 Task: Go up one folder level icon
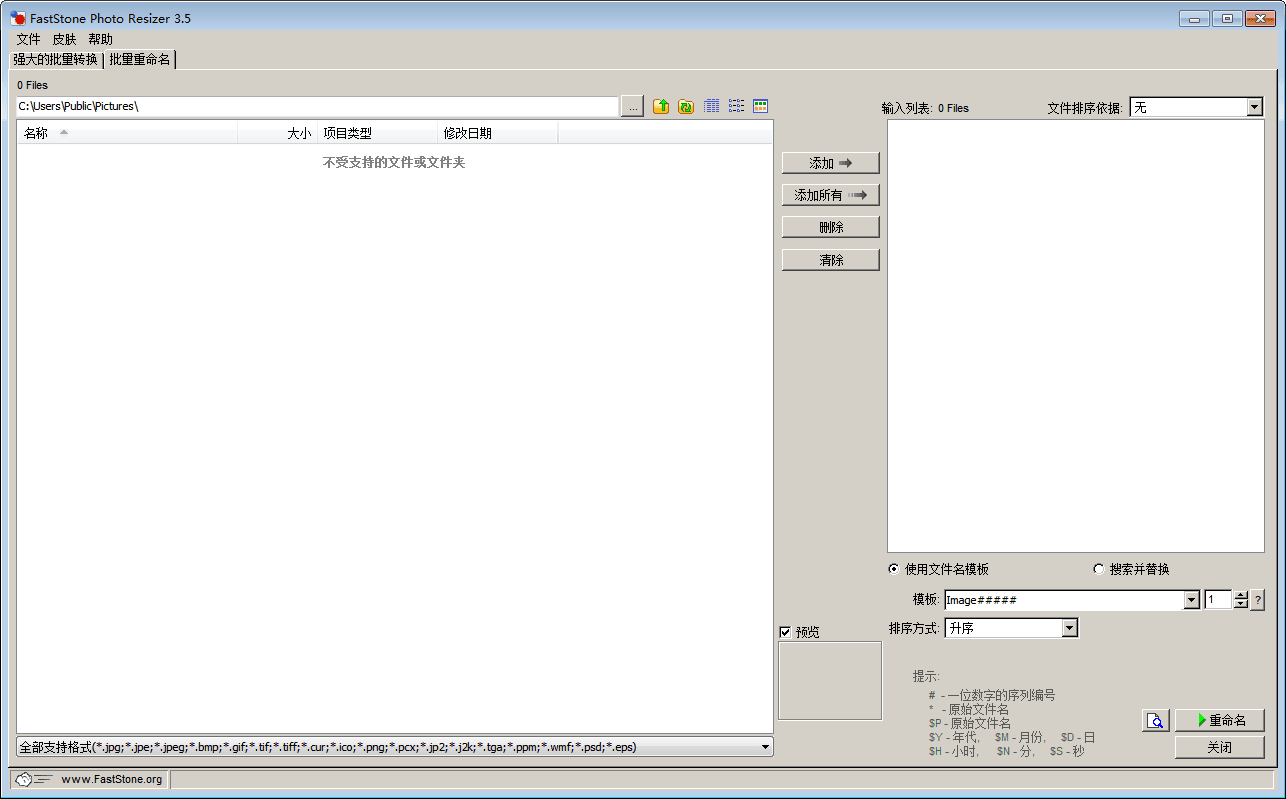[x=661, y=106]
